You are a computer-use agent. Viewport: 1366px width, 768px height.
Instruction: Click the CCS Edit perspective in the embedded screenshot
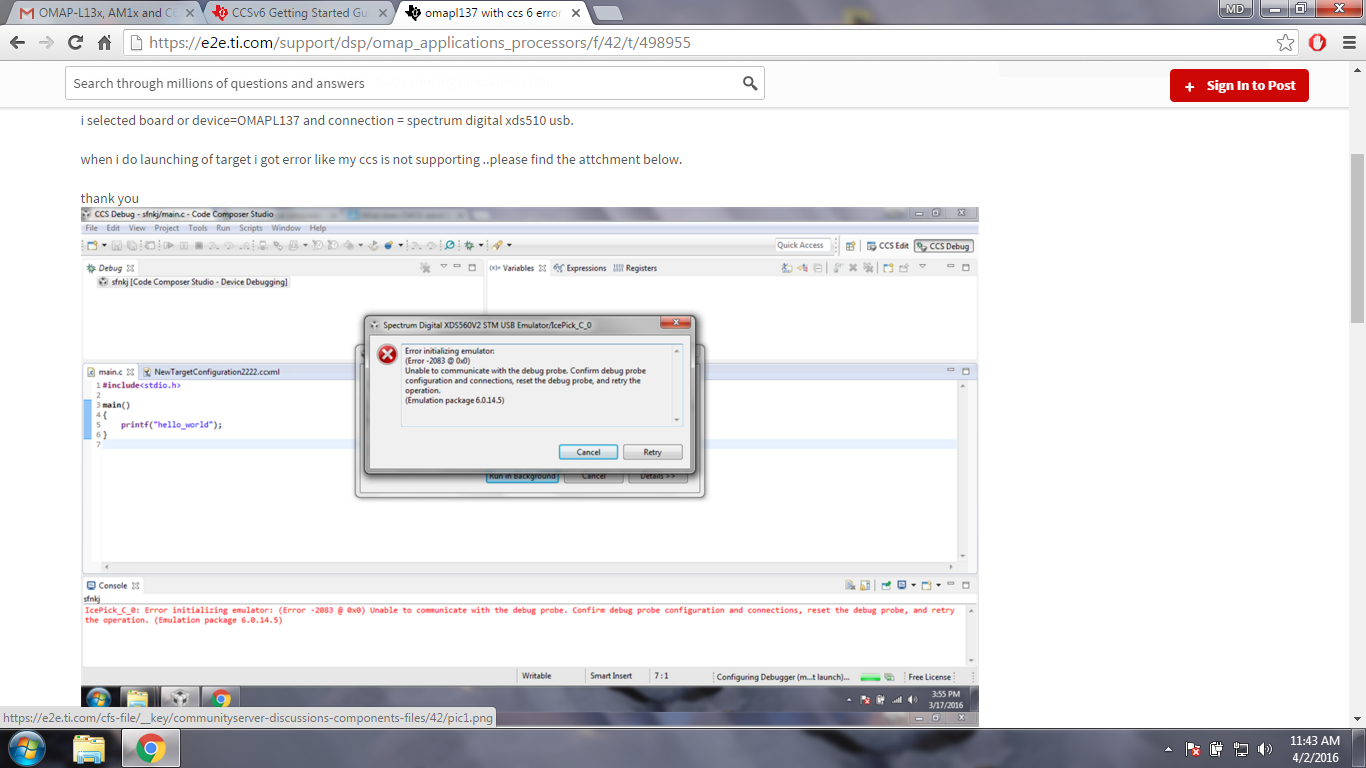point(886,246)
